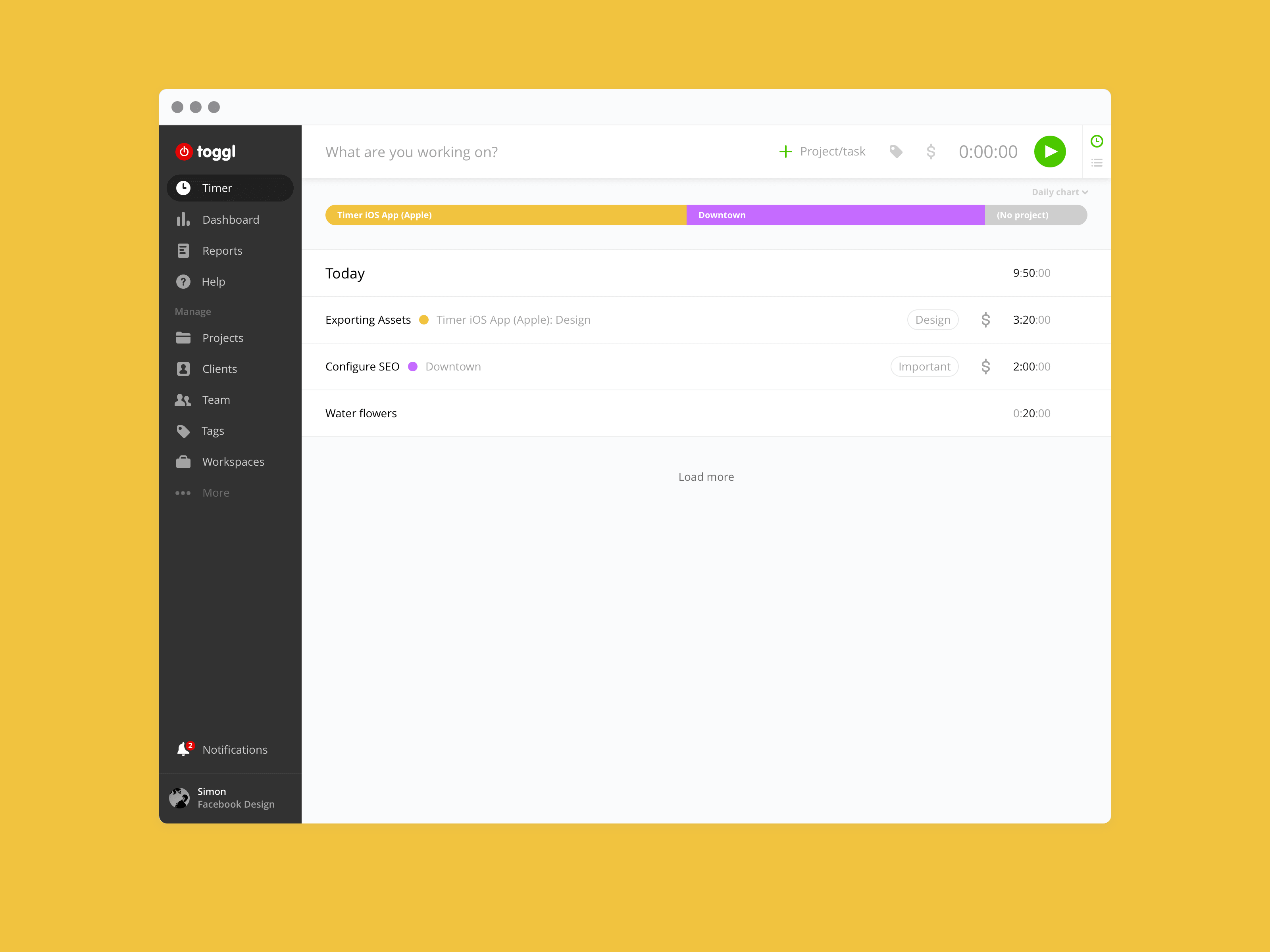Image resolution: width=1270 pixels, height=952 pixels.
Task: Switch to timer mode clock icon
Action: click(1096, 141)
